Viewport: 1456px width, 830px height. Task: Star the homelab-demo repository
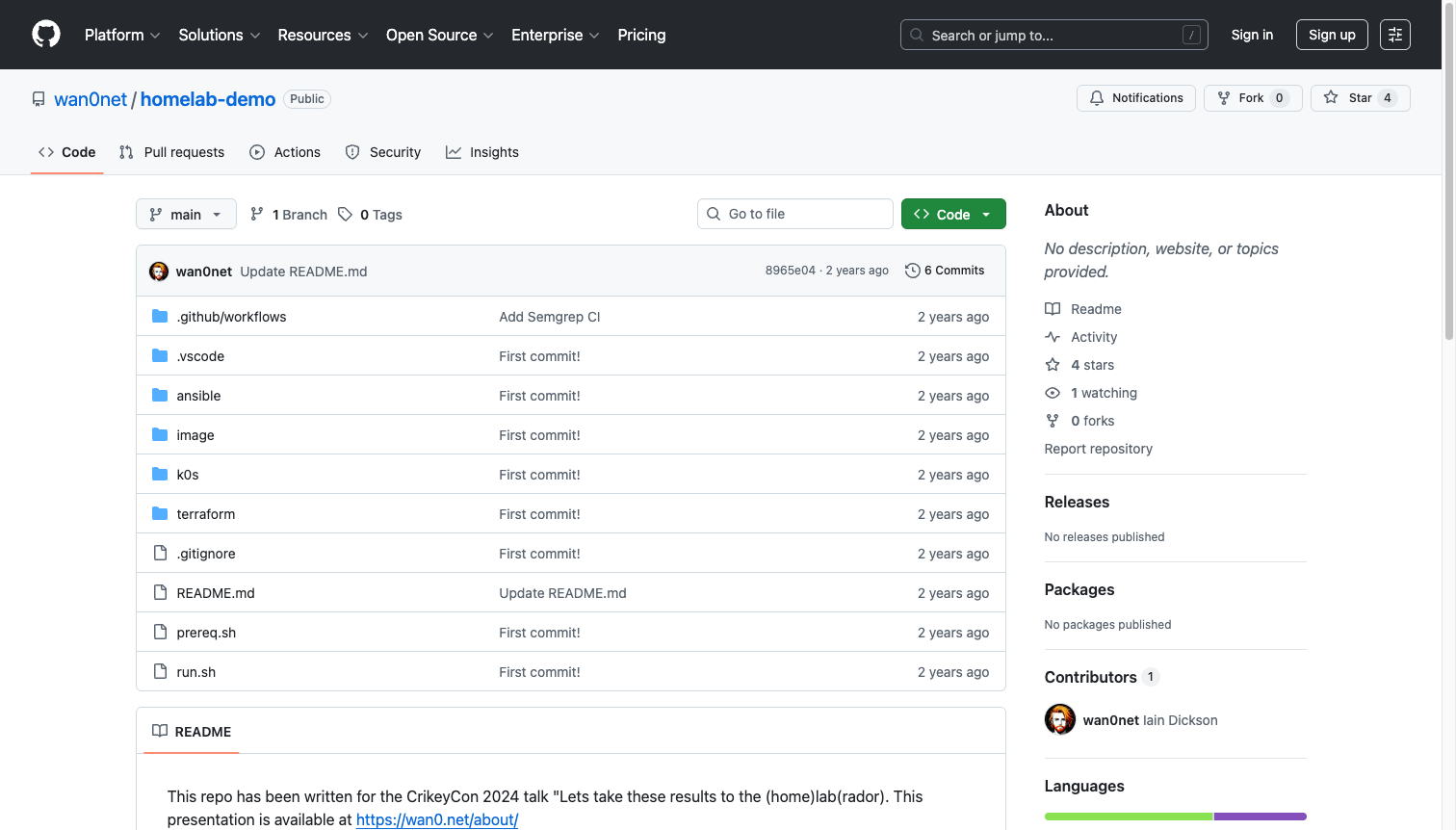pyautogui.click(x=1360, y=98)
